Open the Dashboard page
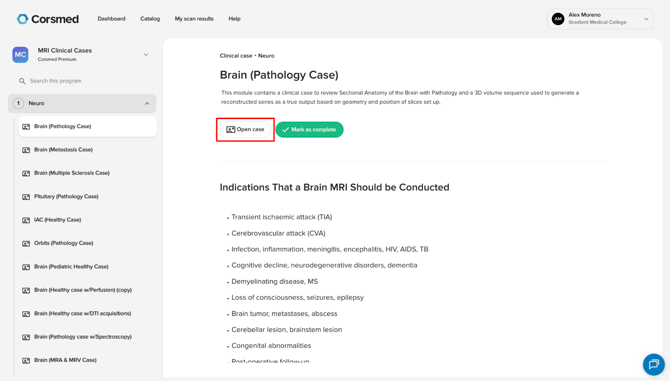 (x=111, y=19)
